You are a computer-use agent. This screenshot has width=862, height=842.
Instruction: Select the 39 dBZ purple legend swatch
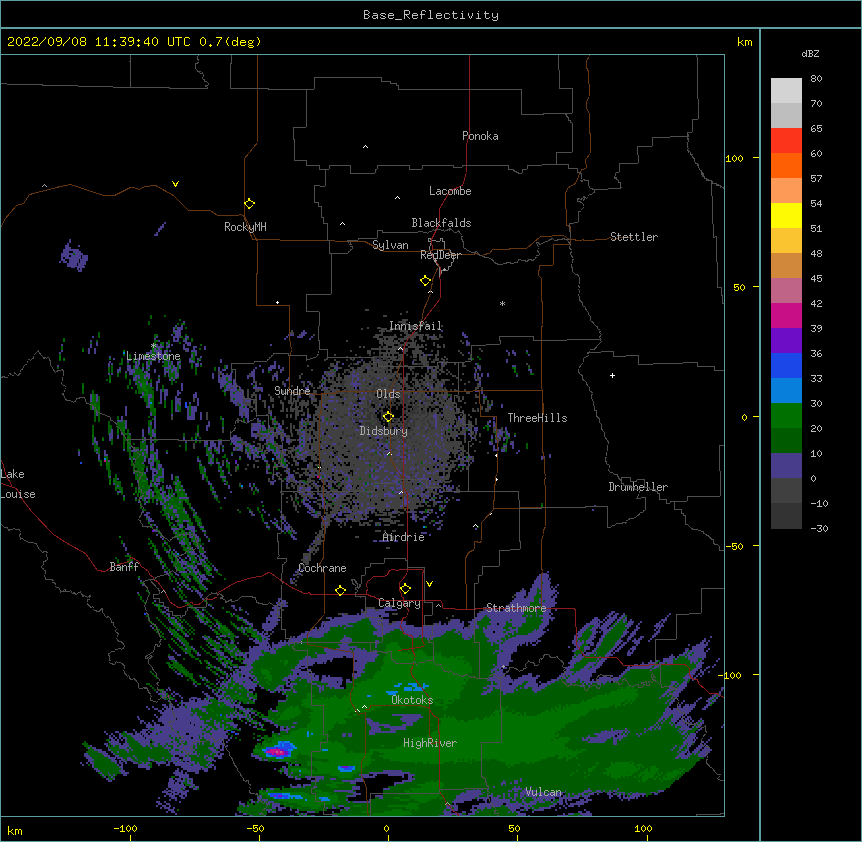click(786, 340)
